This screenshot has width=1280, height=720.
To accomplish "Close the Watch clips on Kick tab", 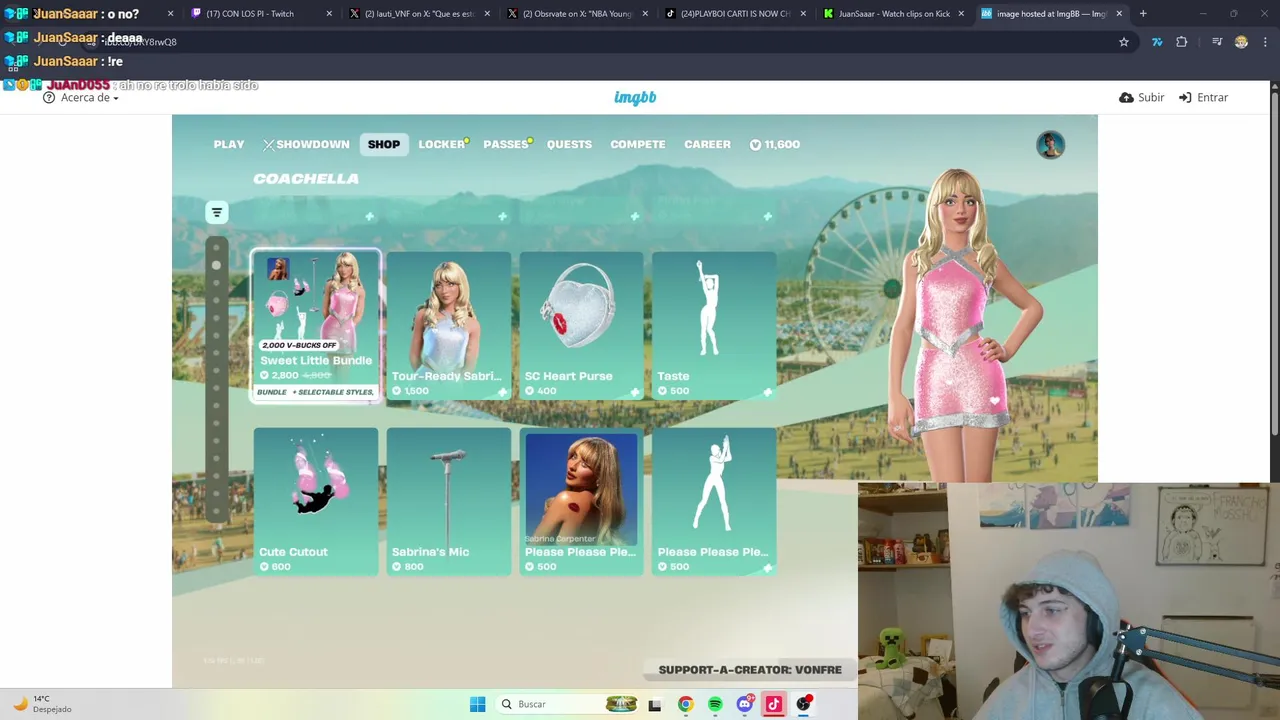I will (x=961, y=14).
